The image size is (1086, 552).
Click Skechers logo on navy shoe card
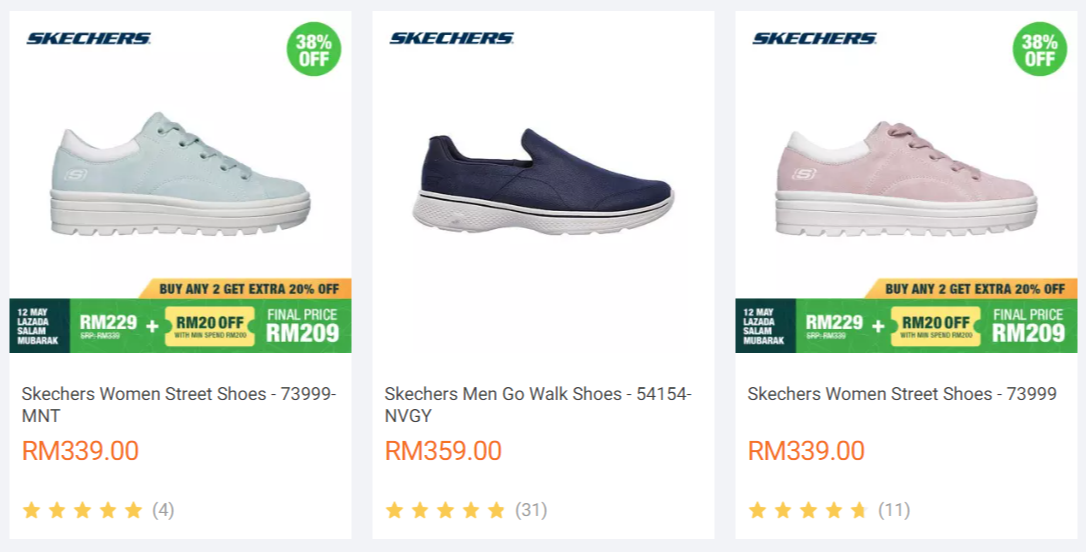pyautogui.click(x=451, y=39)
